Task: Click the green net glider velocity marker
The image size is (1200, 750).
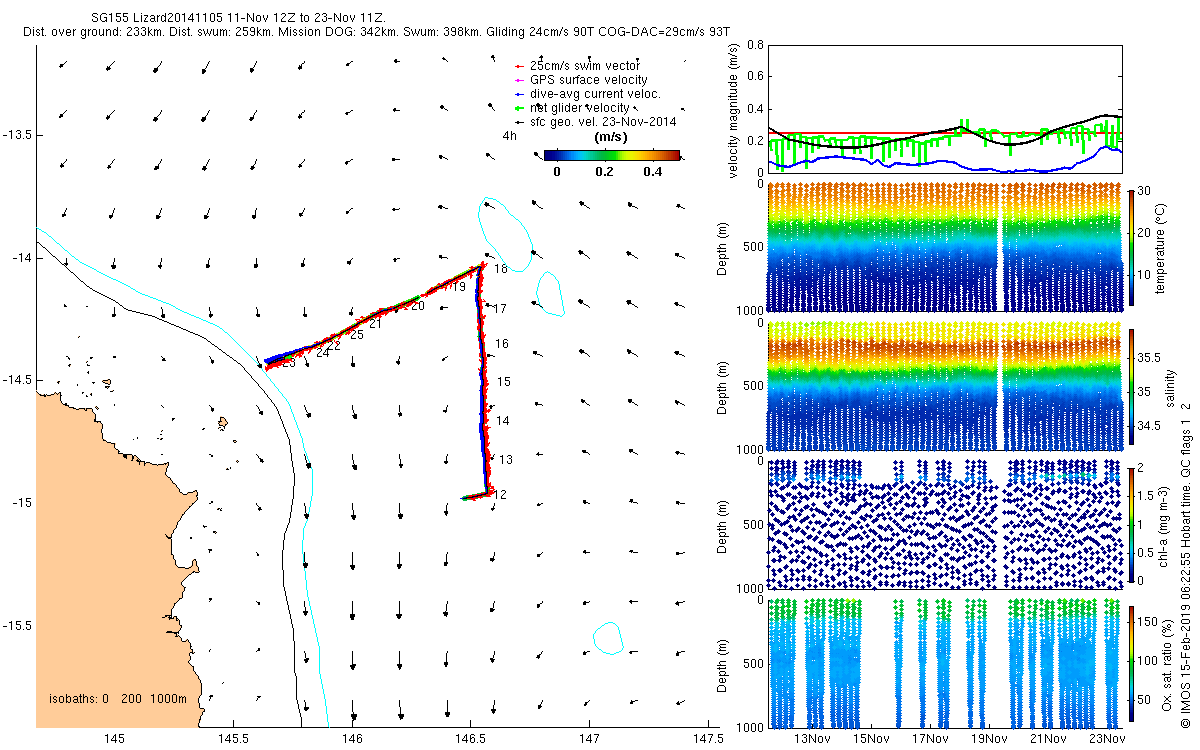Action: pyautogui.click(x=517, y=107)
